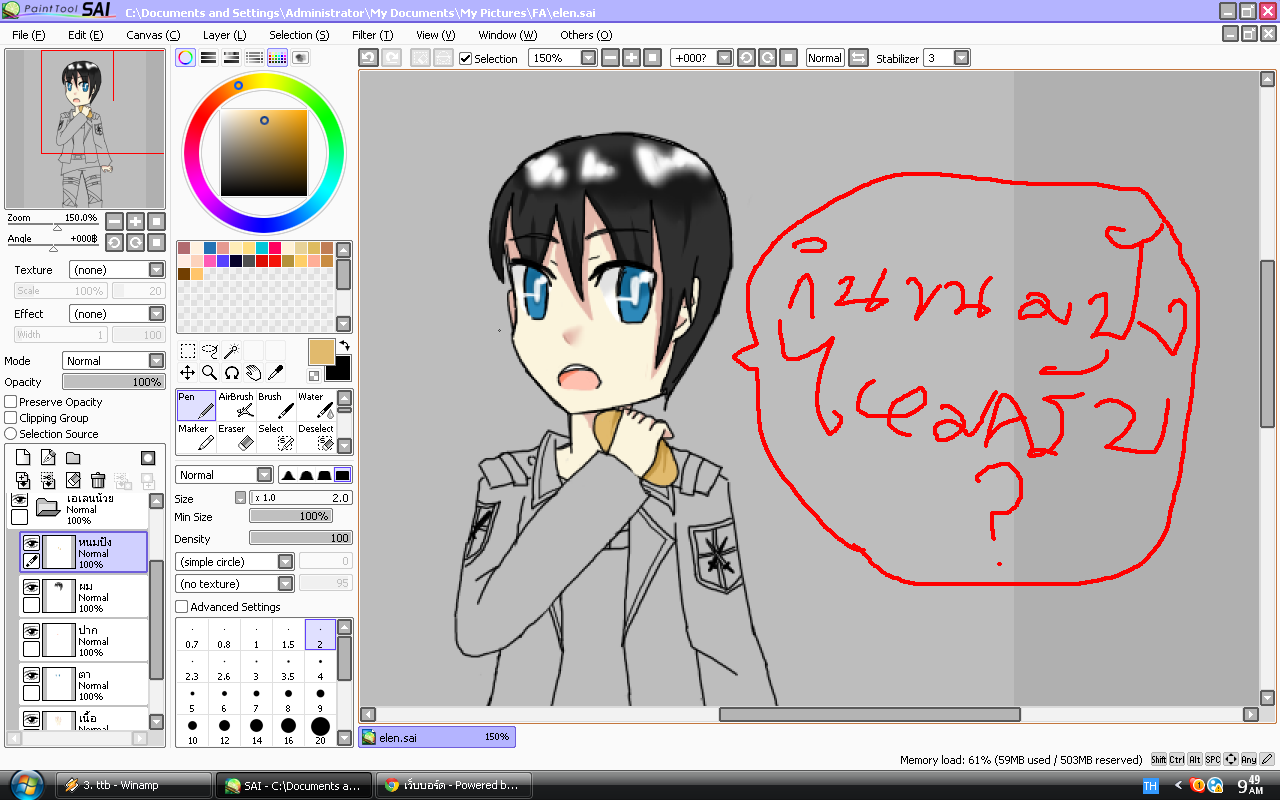Pick the eyedropper color picker tool
The image size is (1280, 800).
coord(275,373)
